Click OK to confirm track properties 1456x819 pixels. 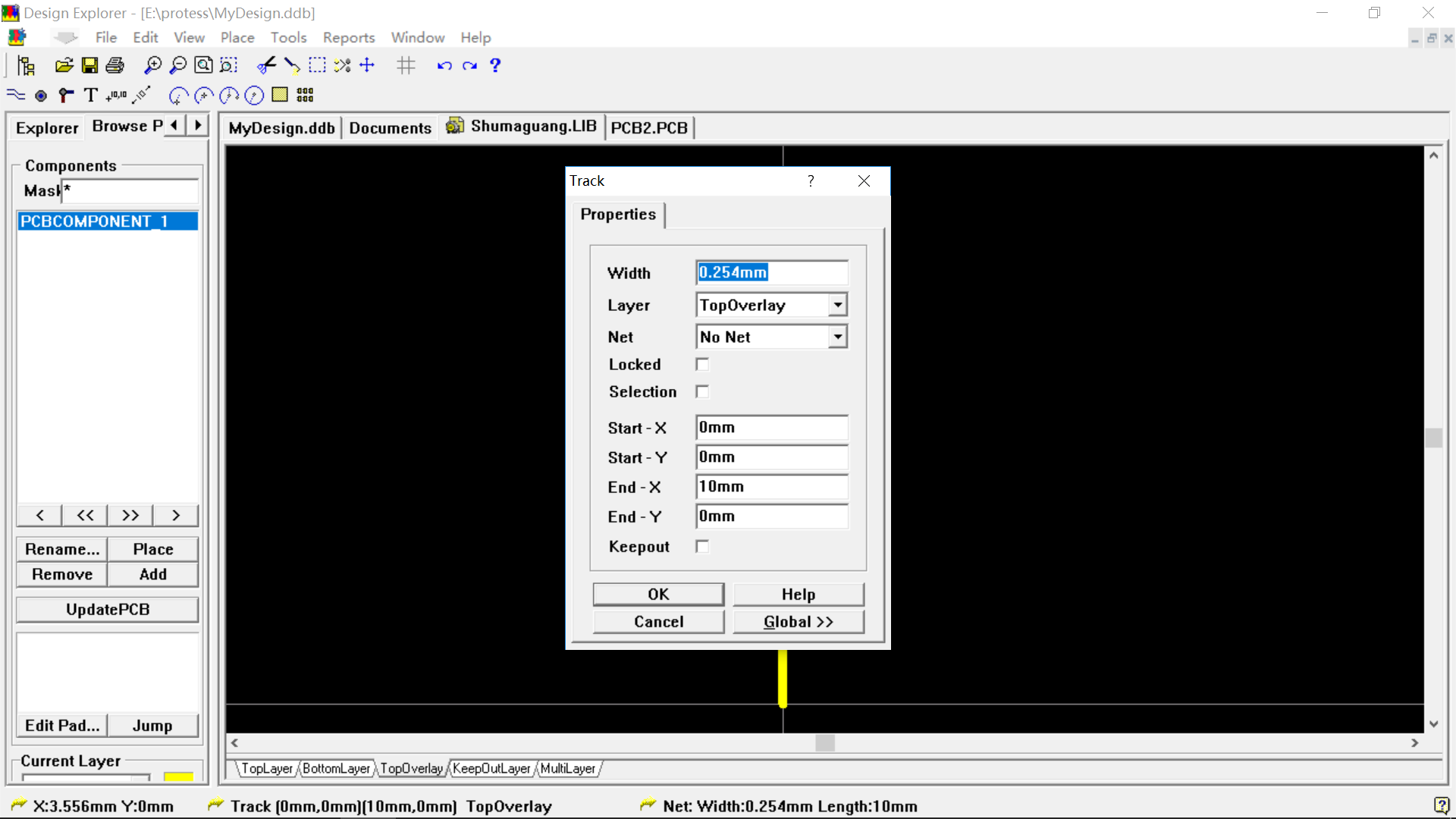click(x=659, y=594)
